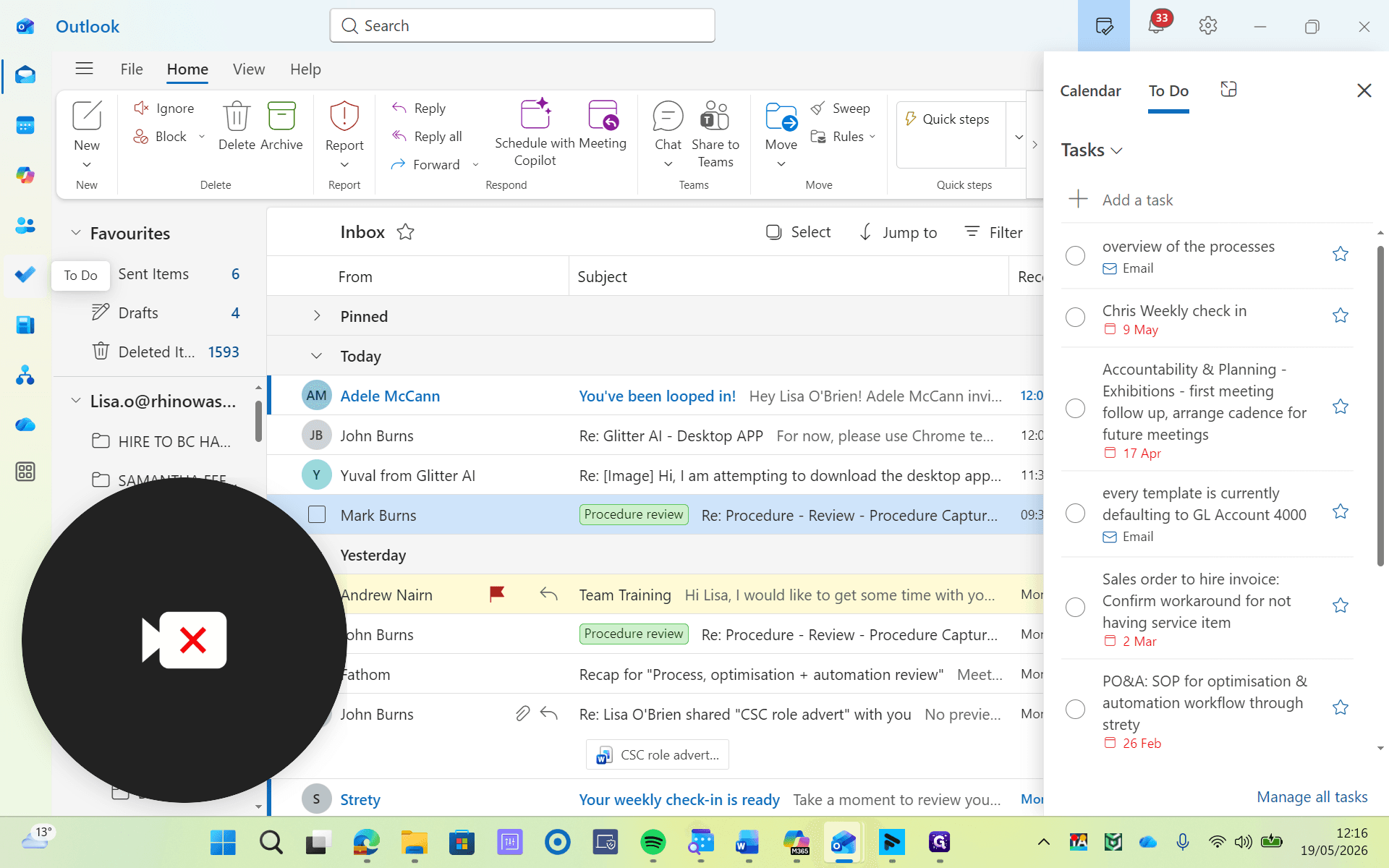The image size is (1389, 868).
Task: Open the New mail dropdown arrow
Action: (x=87, y=165)
